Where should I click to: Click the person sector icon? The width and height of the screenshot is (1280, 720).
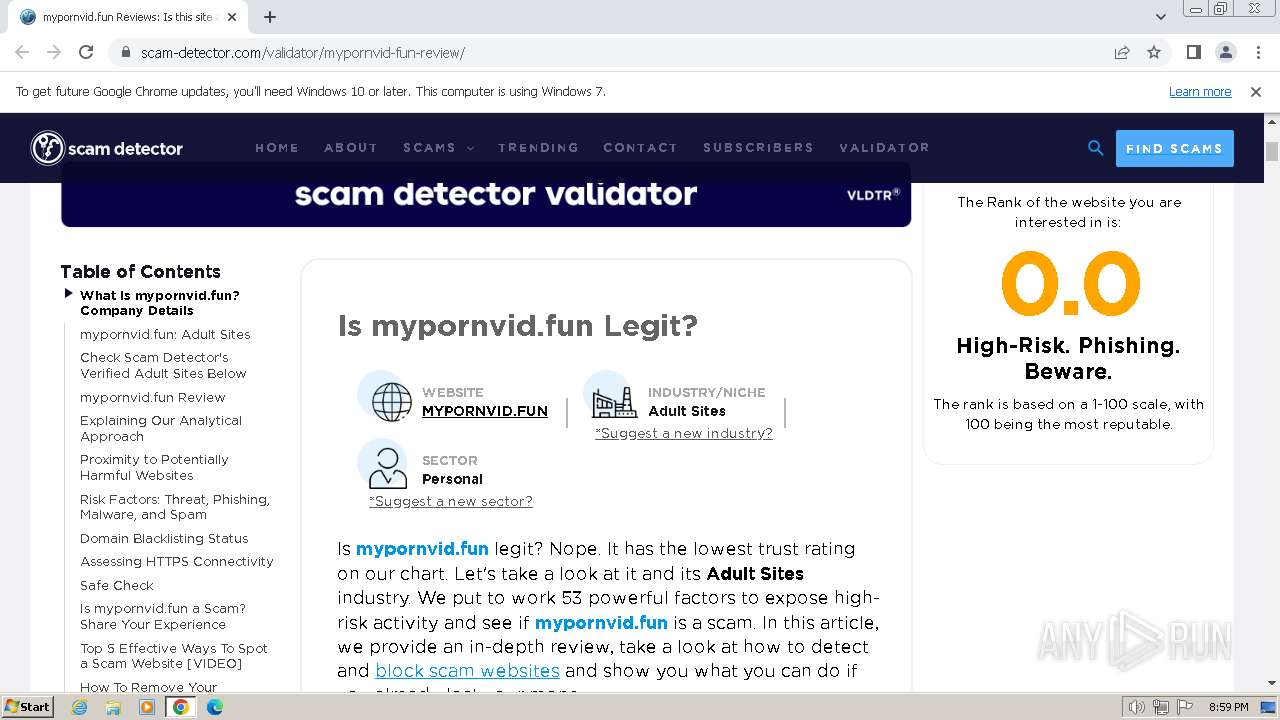tap(387, 469)
